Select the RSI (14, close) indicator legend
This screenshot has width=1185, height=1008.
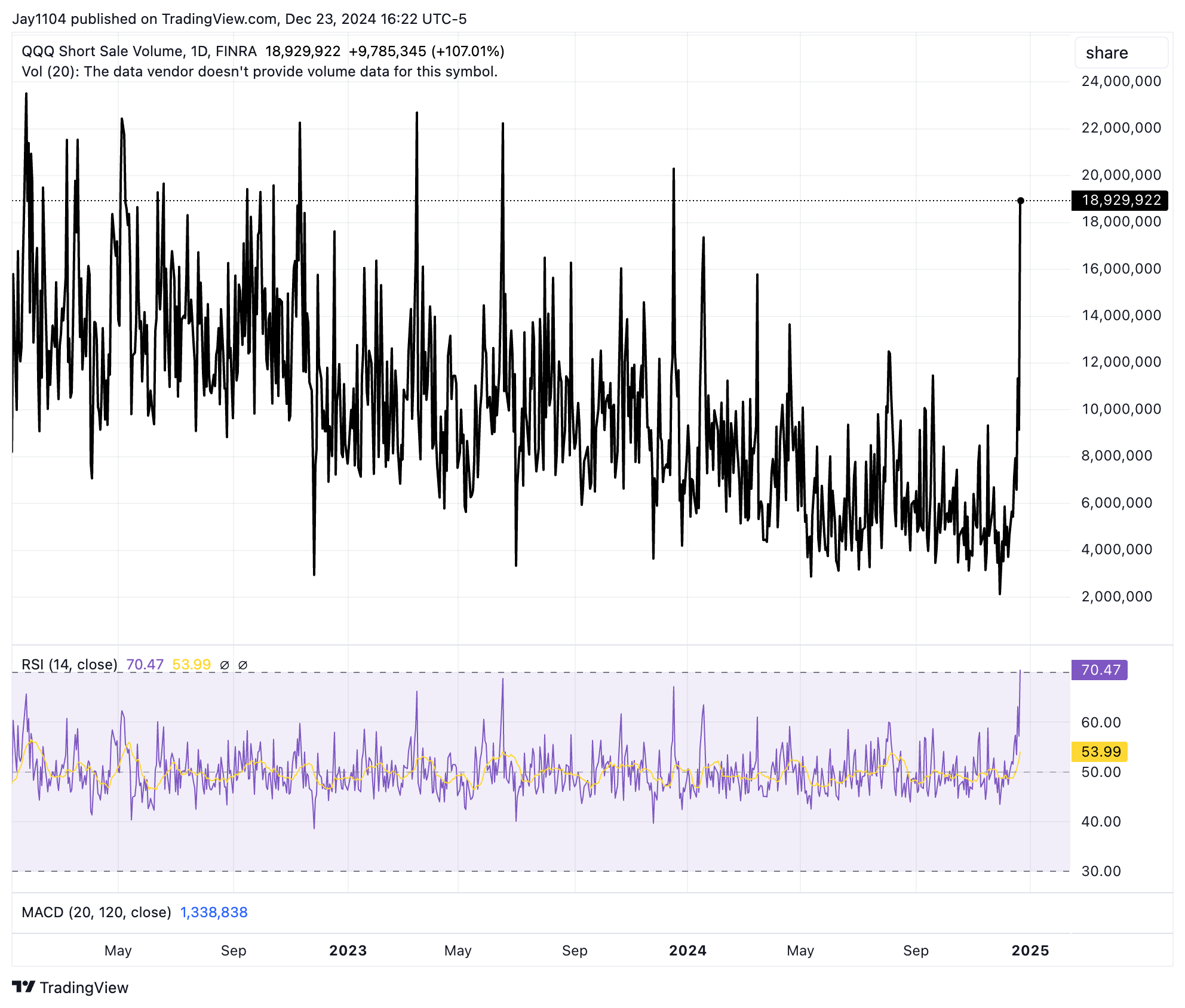coord(69,665)
